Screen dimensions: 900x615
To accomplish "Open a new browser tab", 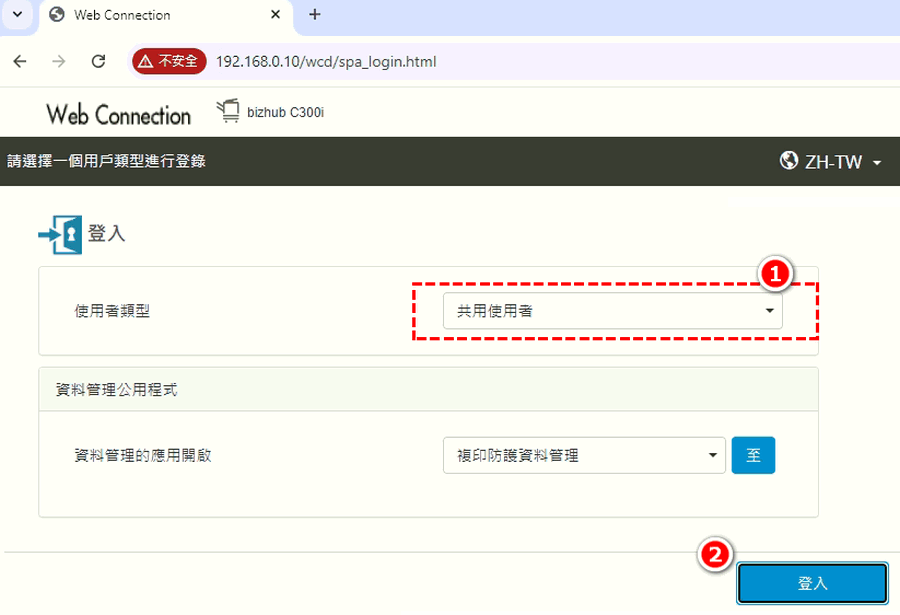I will (315, 15).
